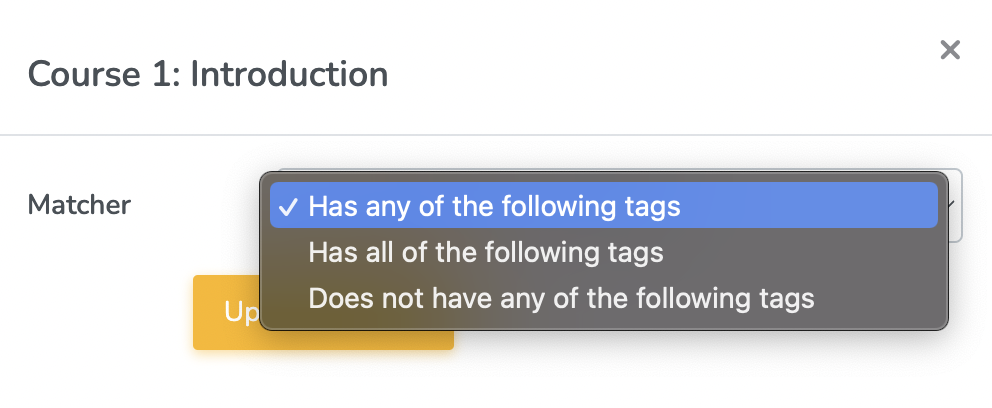Select "Has any of the following tags"
The width and height of the screenshot is (992, 408).
point(494,206)
